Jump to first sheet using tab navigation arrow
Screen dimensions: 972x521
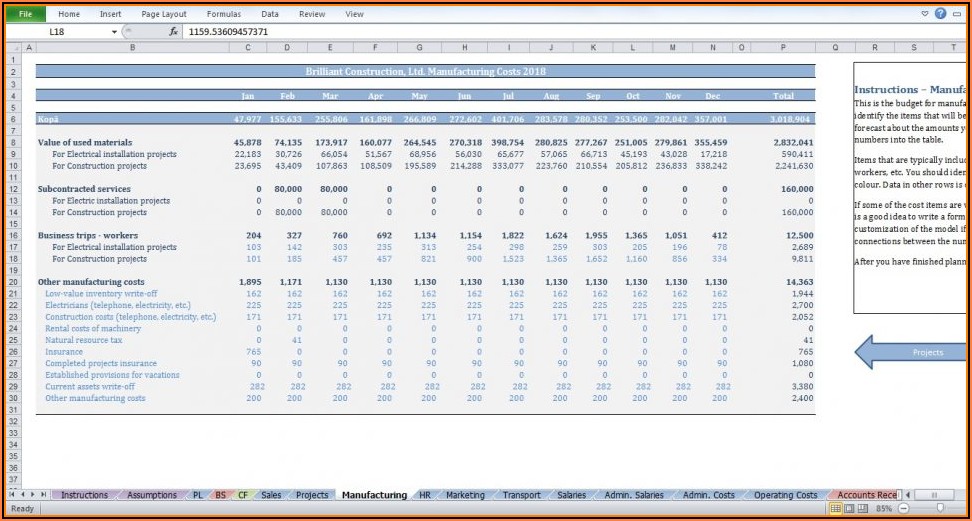(x=12, y=495)
